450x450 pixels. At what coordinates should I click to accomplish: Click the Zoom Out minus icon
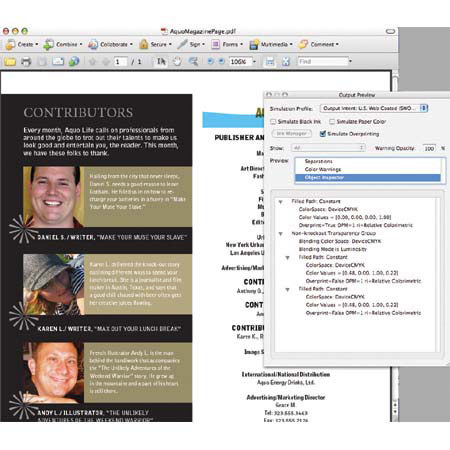210,61
